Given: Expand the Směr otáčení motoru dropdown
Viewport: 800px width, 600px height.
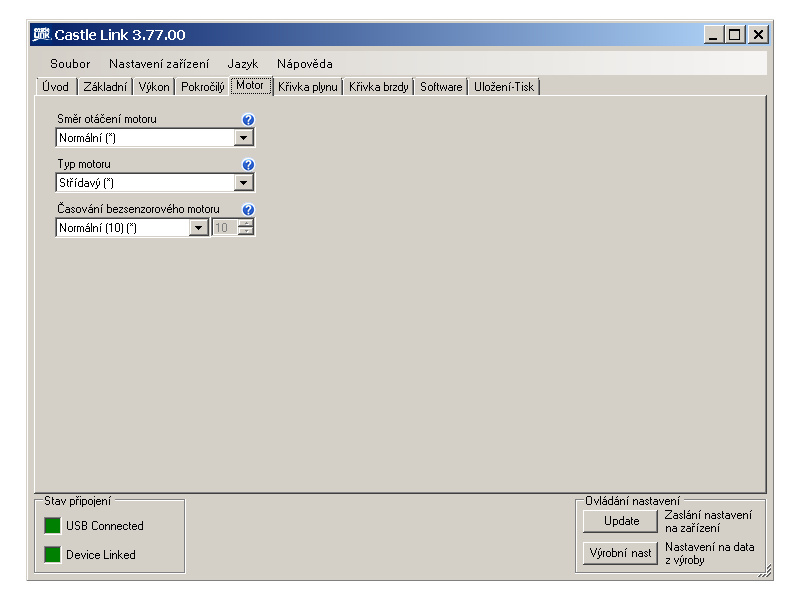Looking at the screenshot, I should [x=244, y=138].
